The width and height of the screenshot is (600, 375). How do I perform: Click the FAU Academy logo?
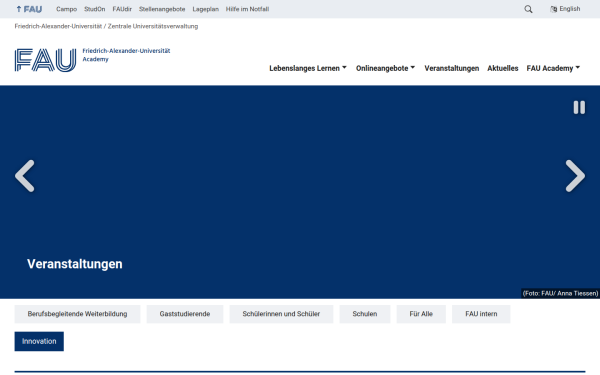pyautogui.click(x=92, y=60)
